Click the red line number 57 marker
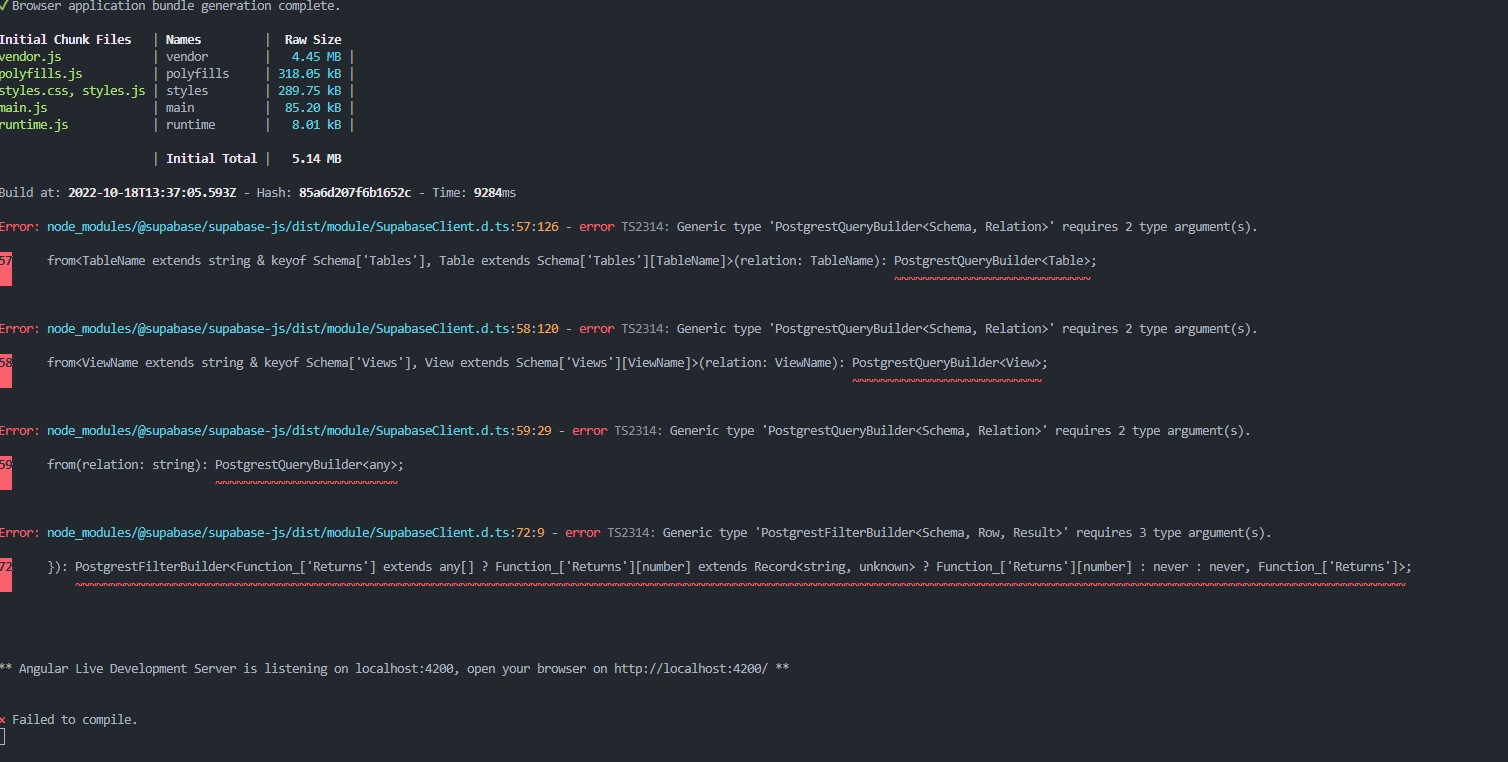The width and height of the screenshot is (1508, 762). click(6, 267)
